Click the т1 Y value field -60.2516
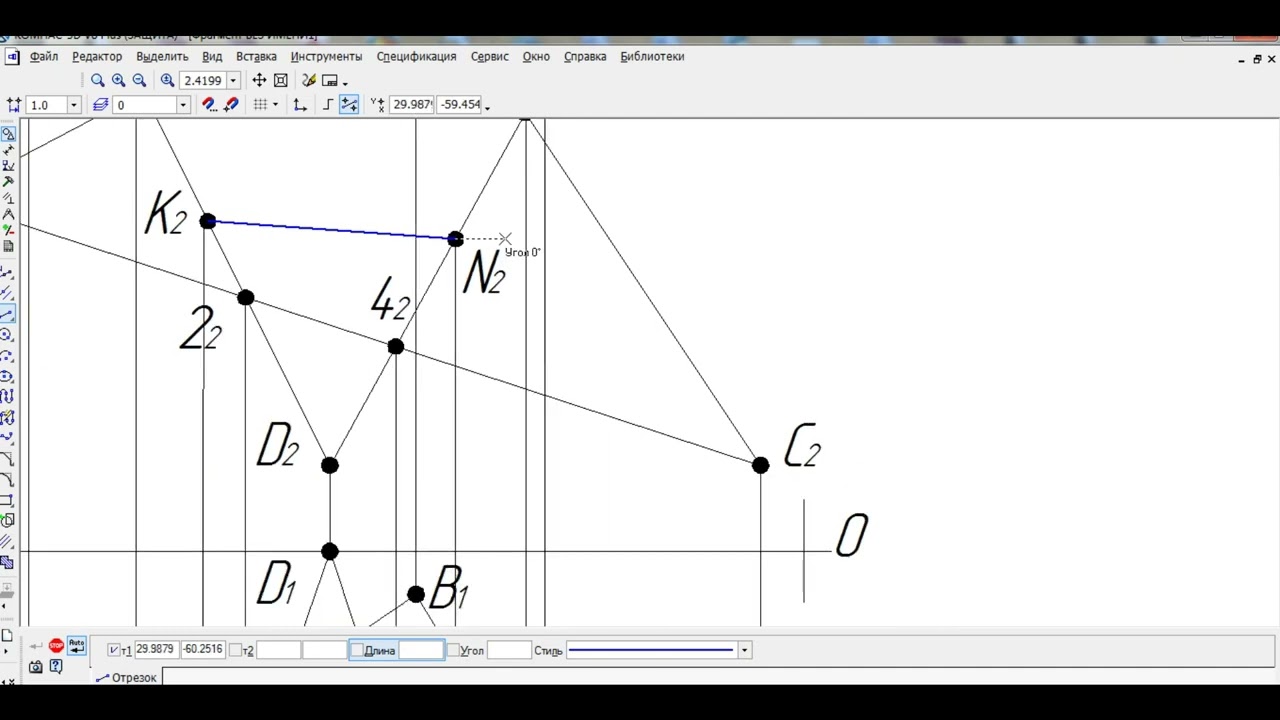This screenshot has height=720, width=1280. [x=203, y=650]
